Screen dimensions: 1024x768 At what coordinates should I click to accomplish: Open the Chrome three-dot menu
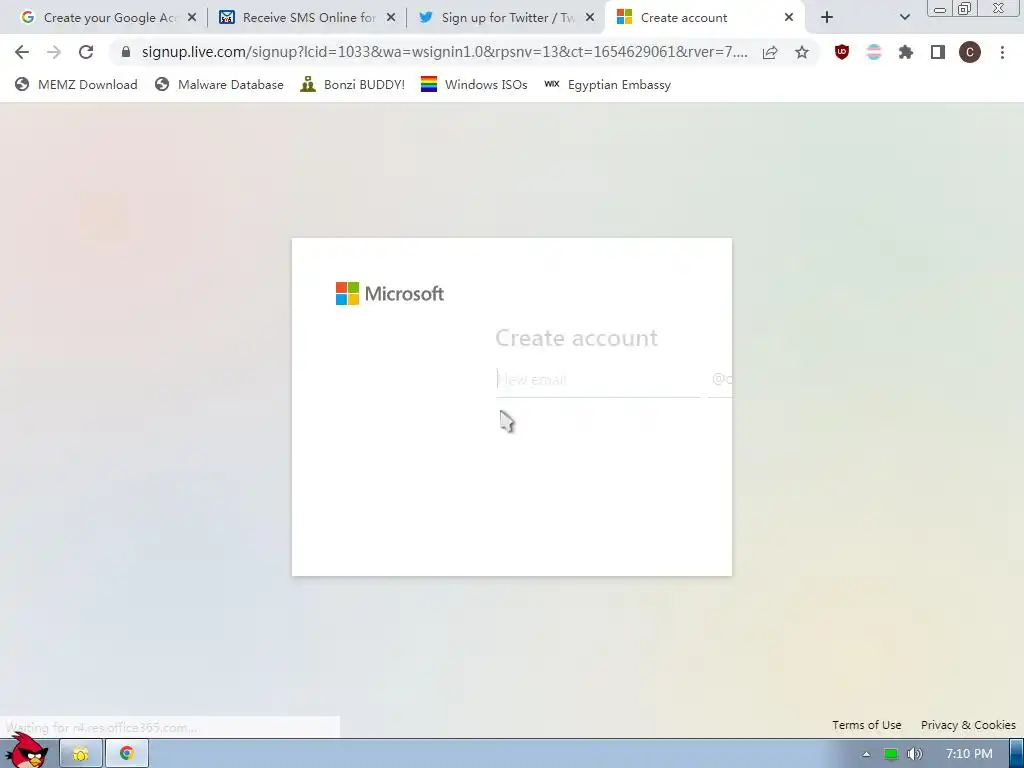click(x=1002, y=52)
